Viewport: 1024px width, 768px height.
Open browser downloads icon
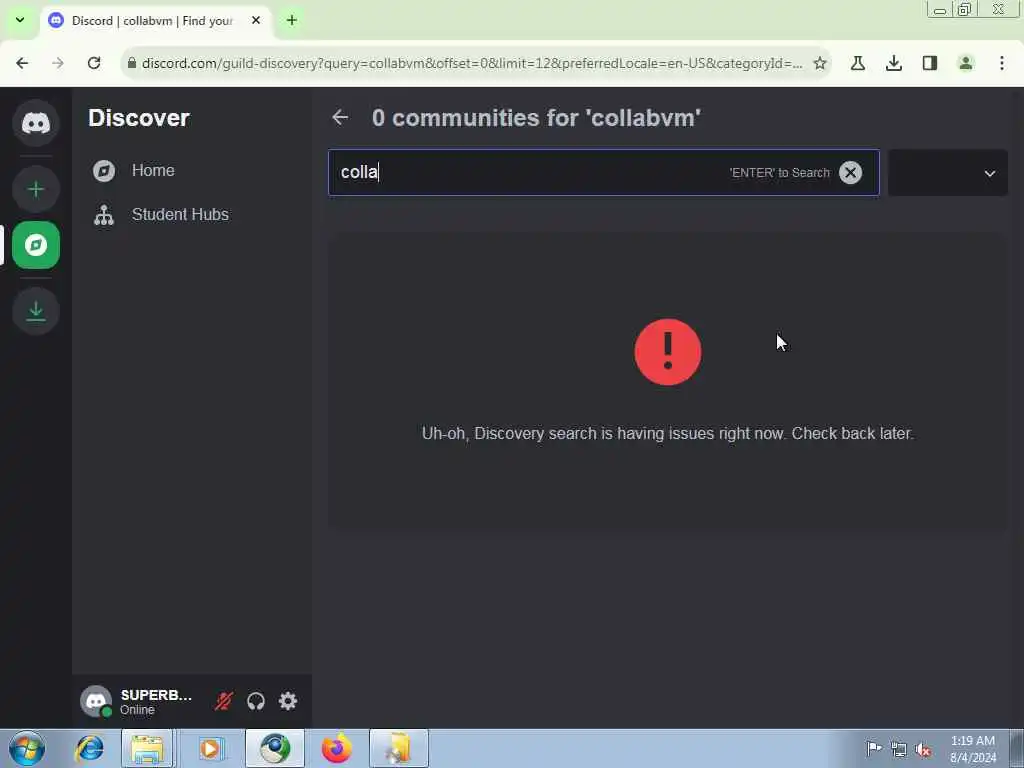[x=894, y=63]
